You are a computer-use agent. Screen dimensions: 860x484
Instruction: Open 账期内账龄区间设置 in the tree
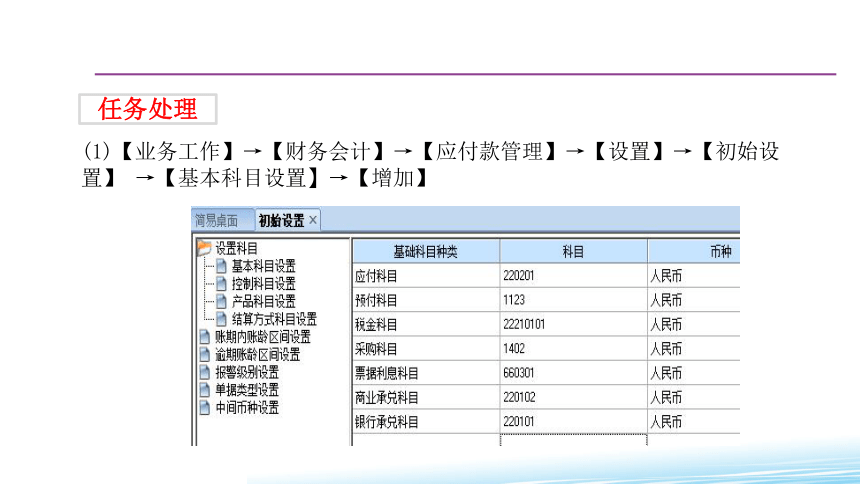click(x=263, y=337)
